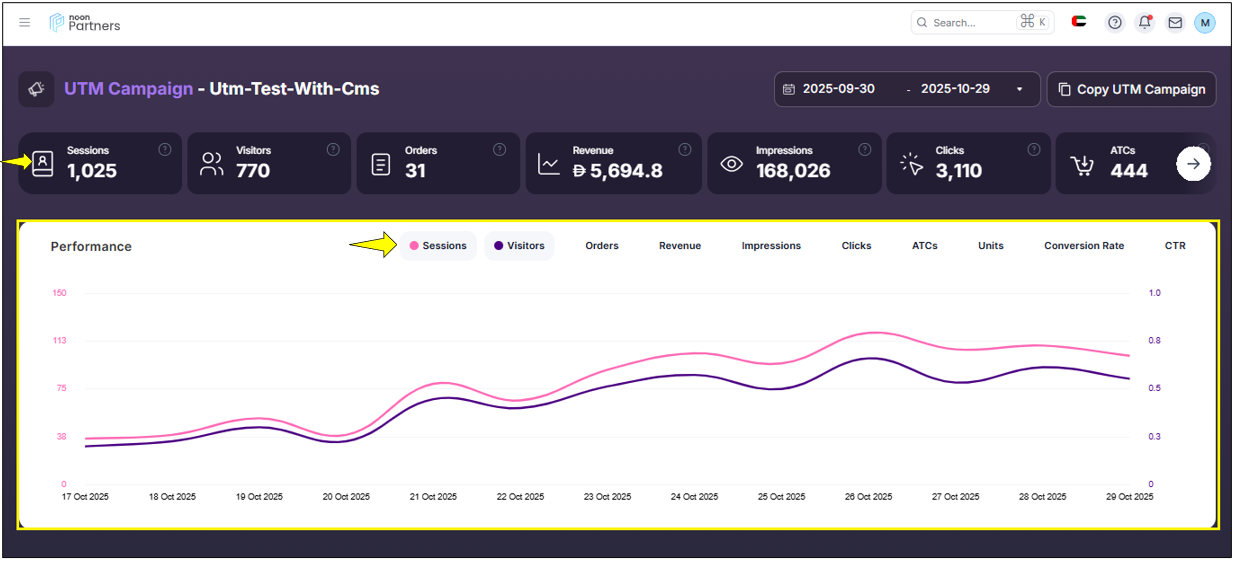Select the Impressions metric tab
This screenshot has height=561, width=1234.
[771, 246]
